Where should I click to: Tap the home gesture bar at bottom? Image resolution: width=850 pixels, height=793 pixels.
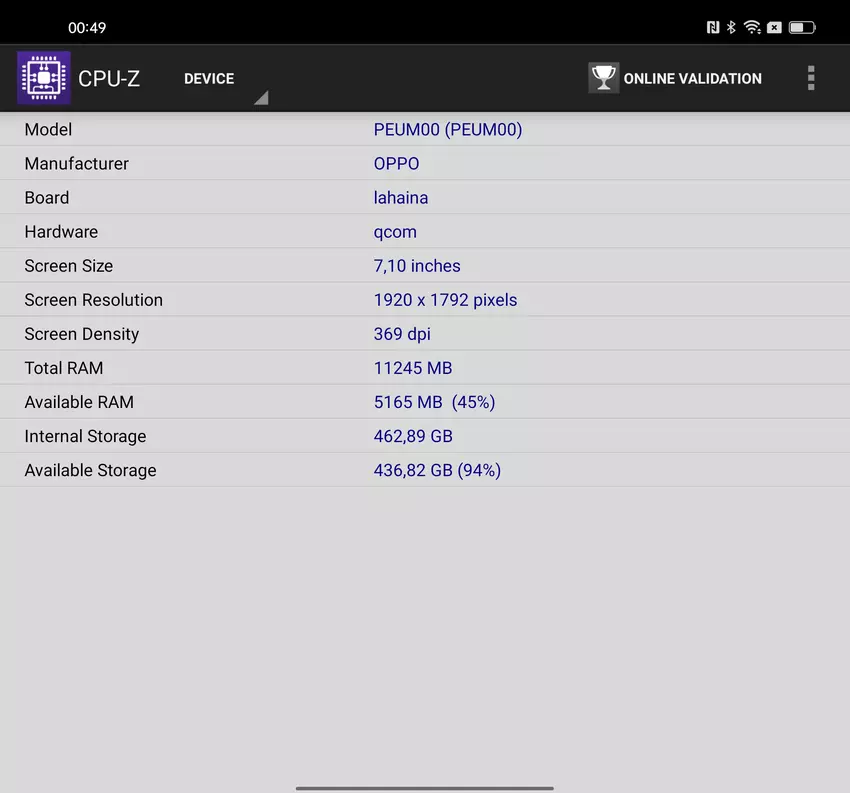tap(425, 786)
